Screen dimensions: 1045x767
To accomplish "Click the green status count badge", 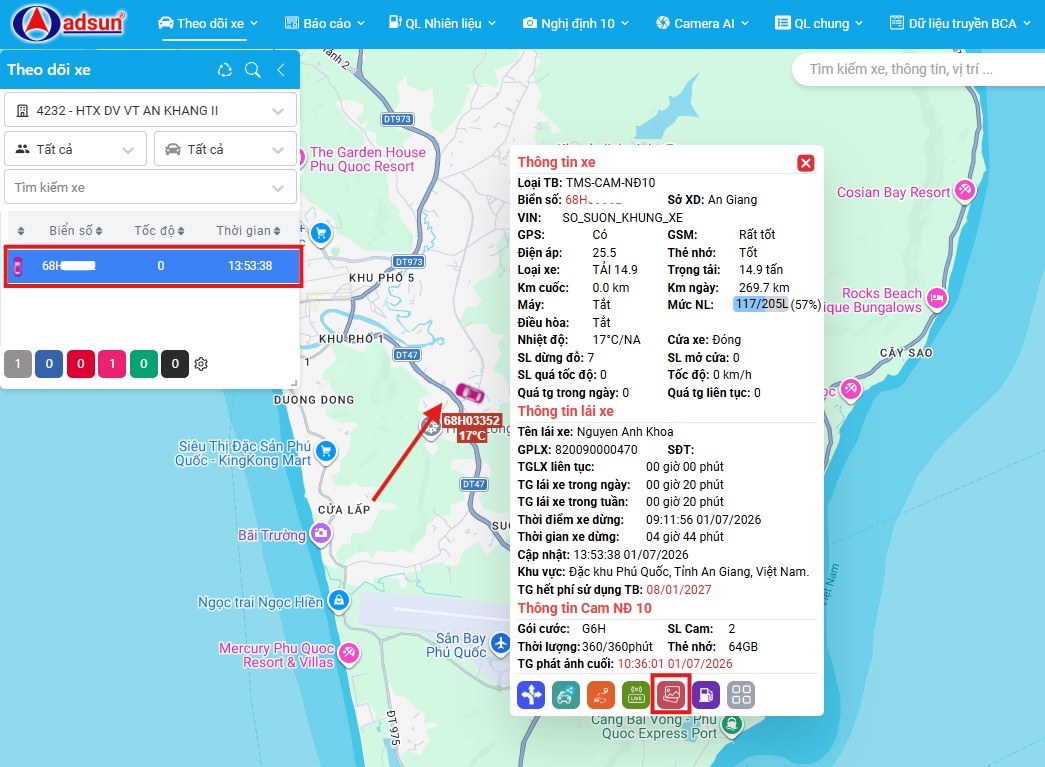I will tap(143, 364).
